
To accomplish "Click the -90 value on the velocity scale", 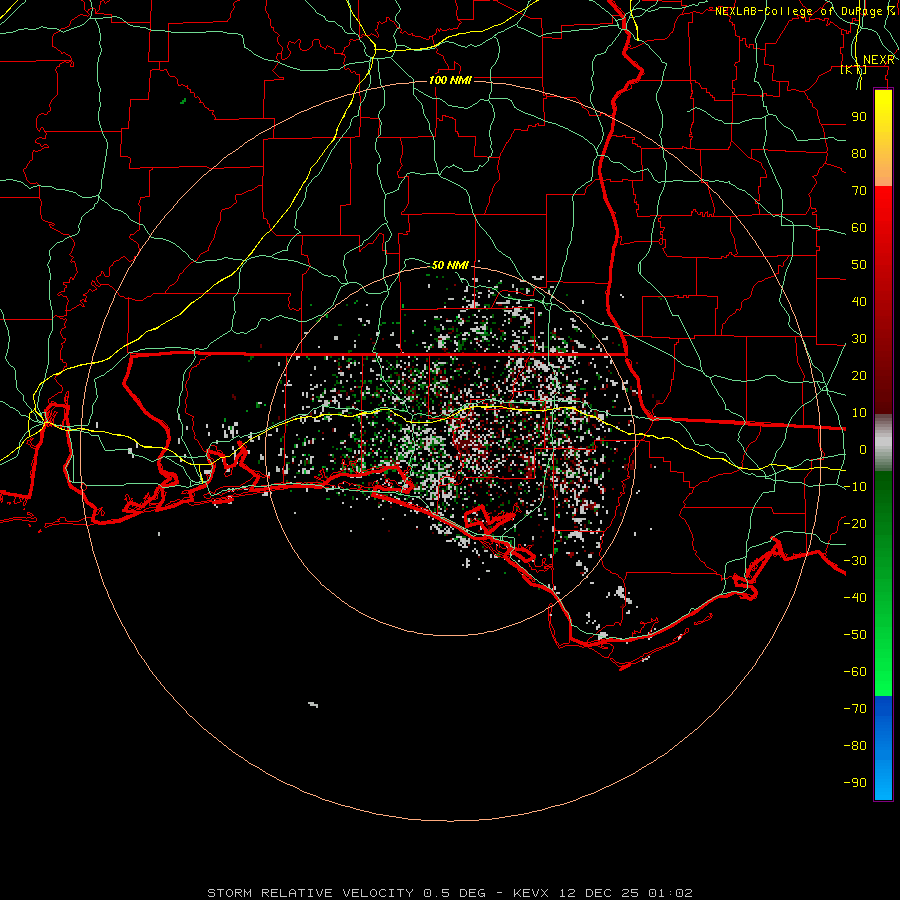I will point(855,783).
